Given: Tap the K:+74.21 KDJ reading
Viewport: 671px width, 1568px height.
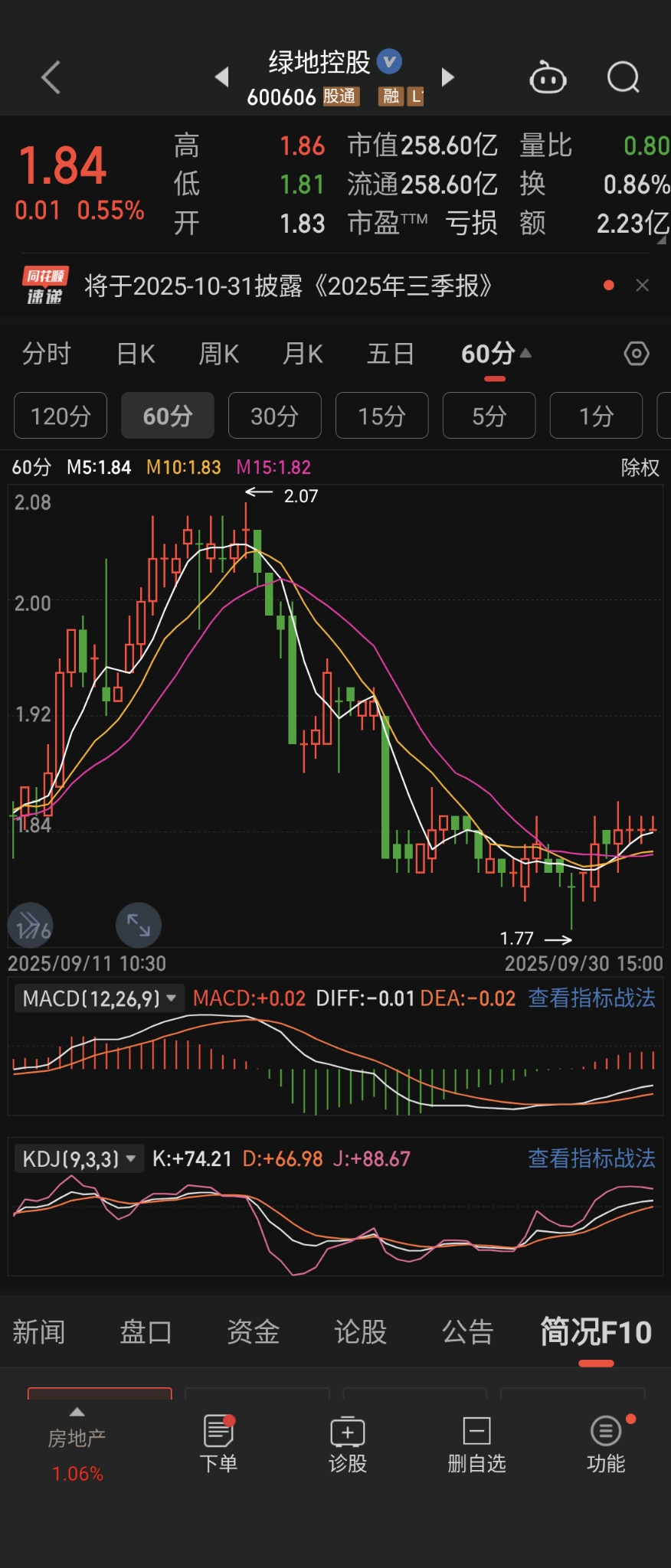Looking at the screenshot, I should (x=192, y=1158).
